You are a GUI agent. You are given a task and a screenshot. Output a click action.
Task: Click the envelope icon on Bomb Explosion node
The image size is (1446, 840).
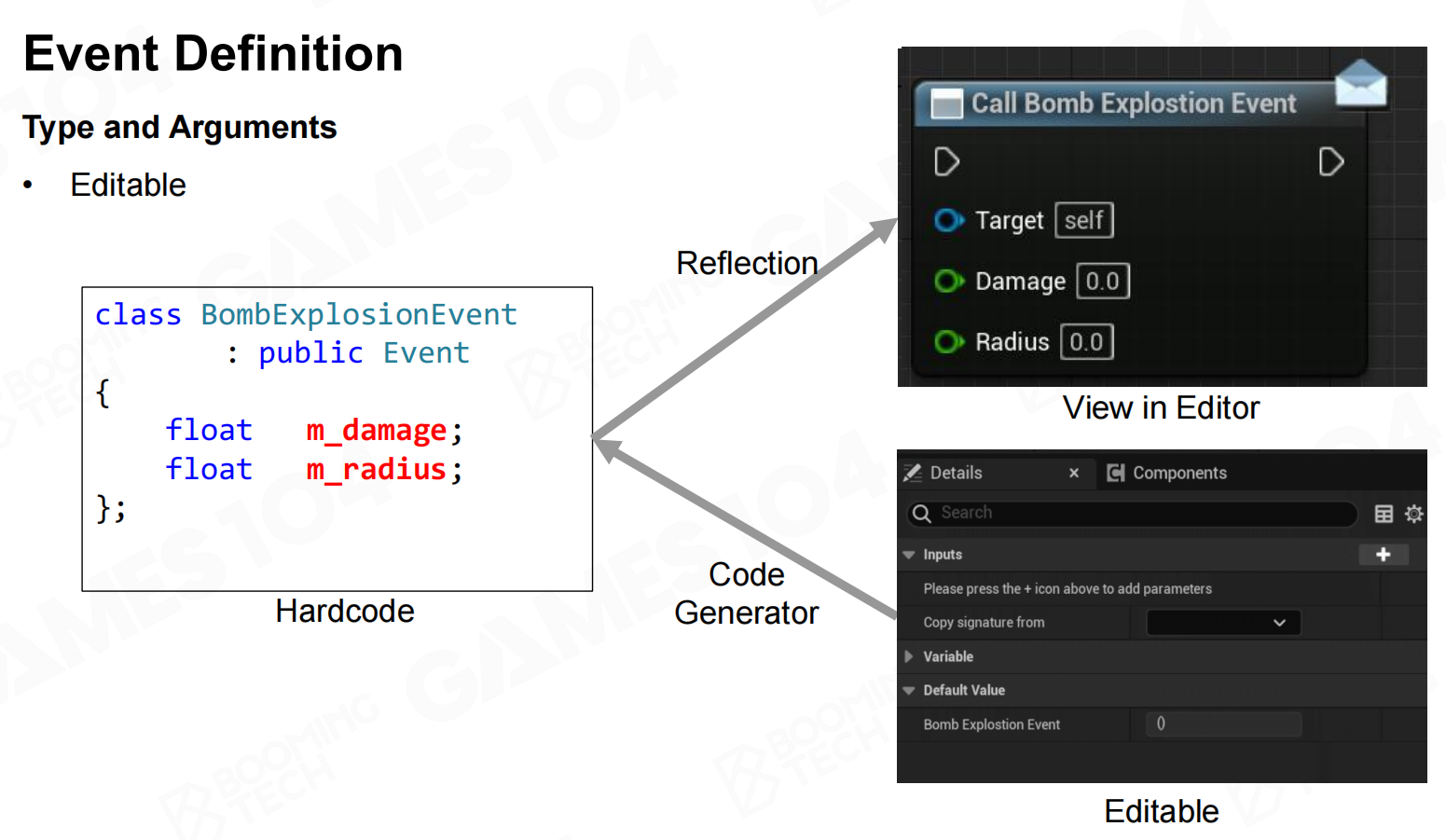(1360, 85)
